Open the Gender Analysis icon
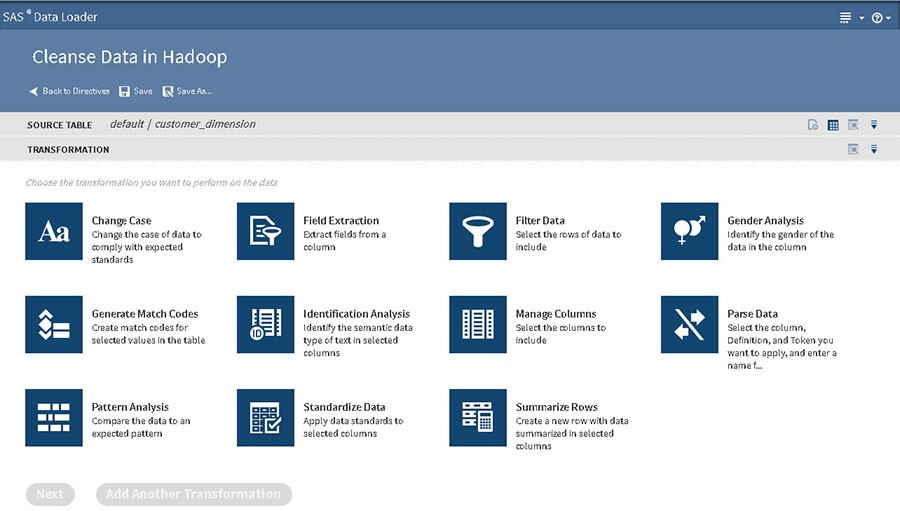 click(x=689, y=231)
